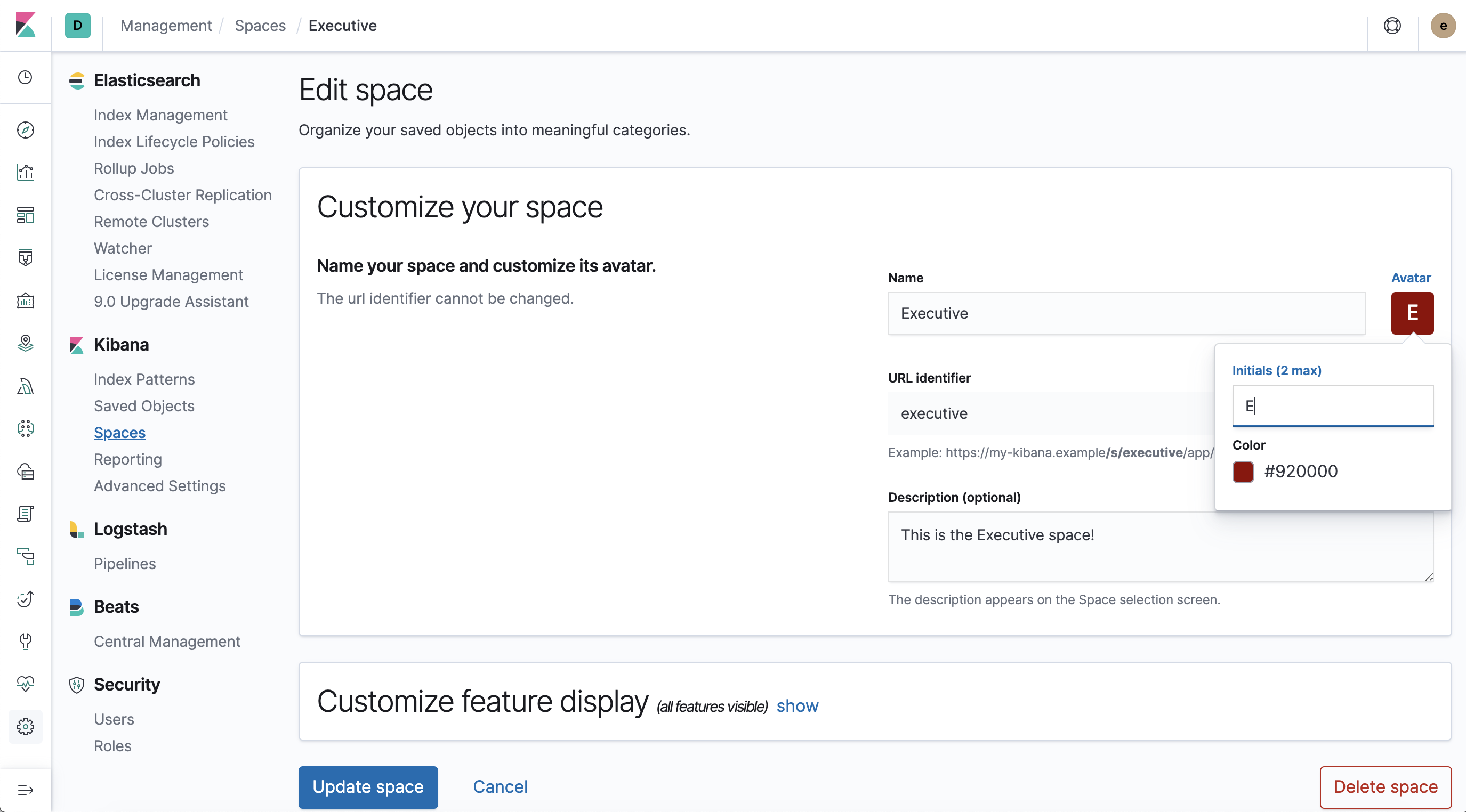
Task: Click Cancel to discard space changes
Action: click(x=500, y=786)
